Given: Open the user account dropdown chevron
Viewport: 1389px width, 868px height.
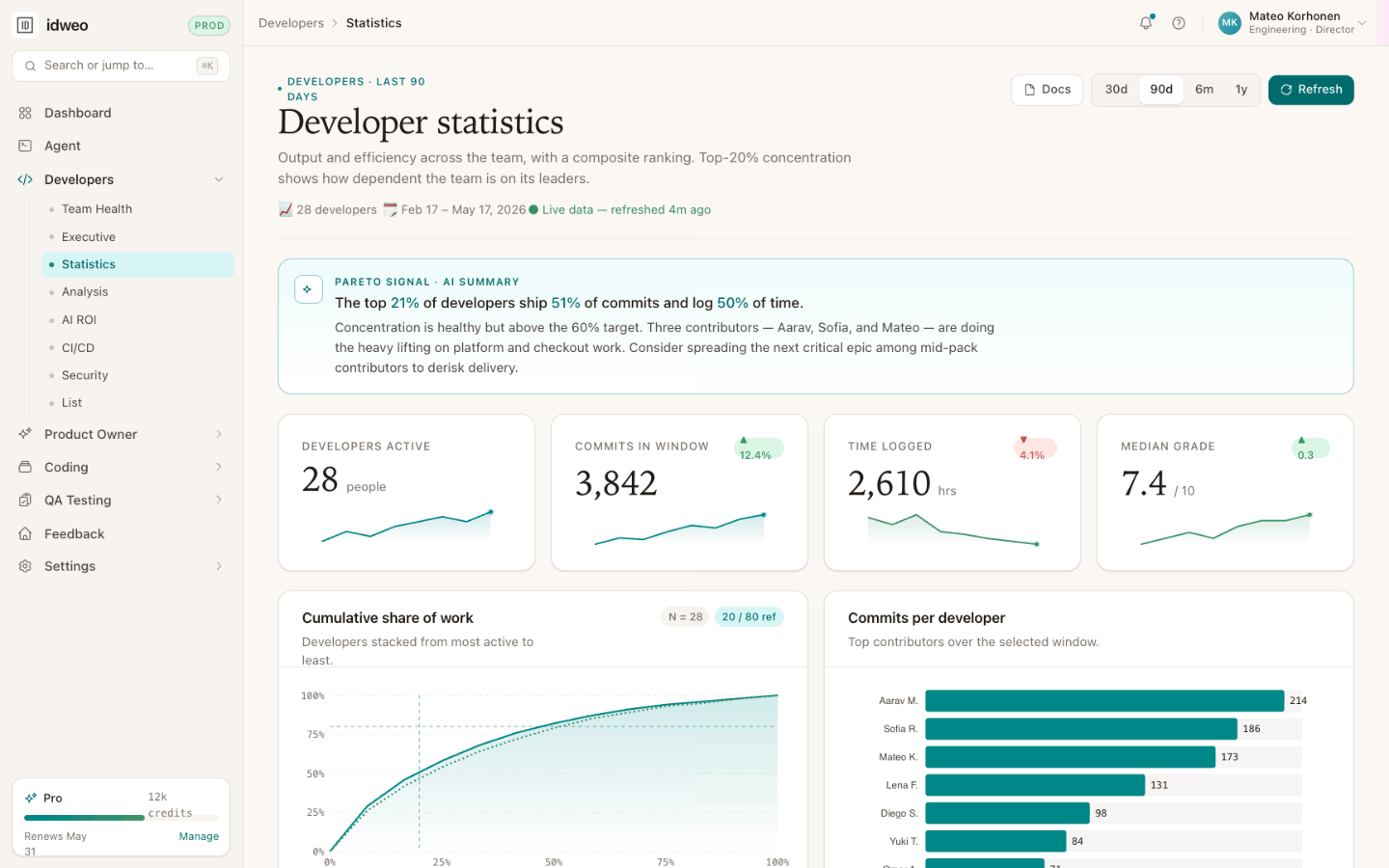Looking at the screenshot, I should [1362, 23].
